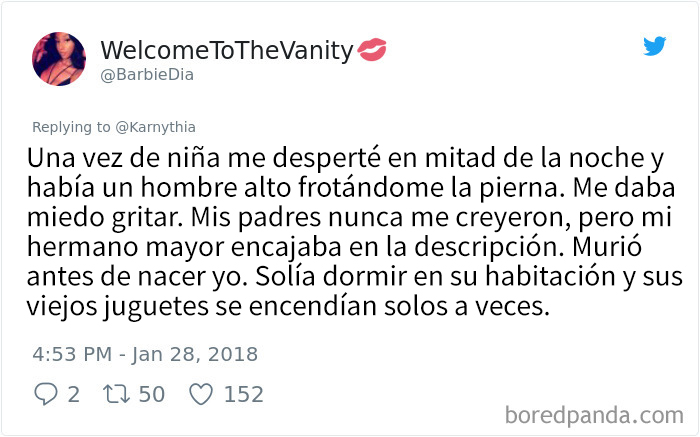
Task: Open the round profile avatar photo
Action: click(59, 58)
